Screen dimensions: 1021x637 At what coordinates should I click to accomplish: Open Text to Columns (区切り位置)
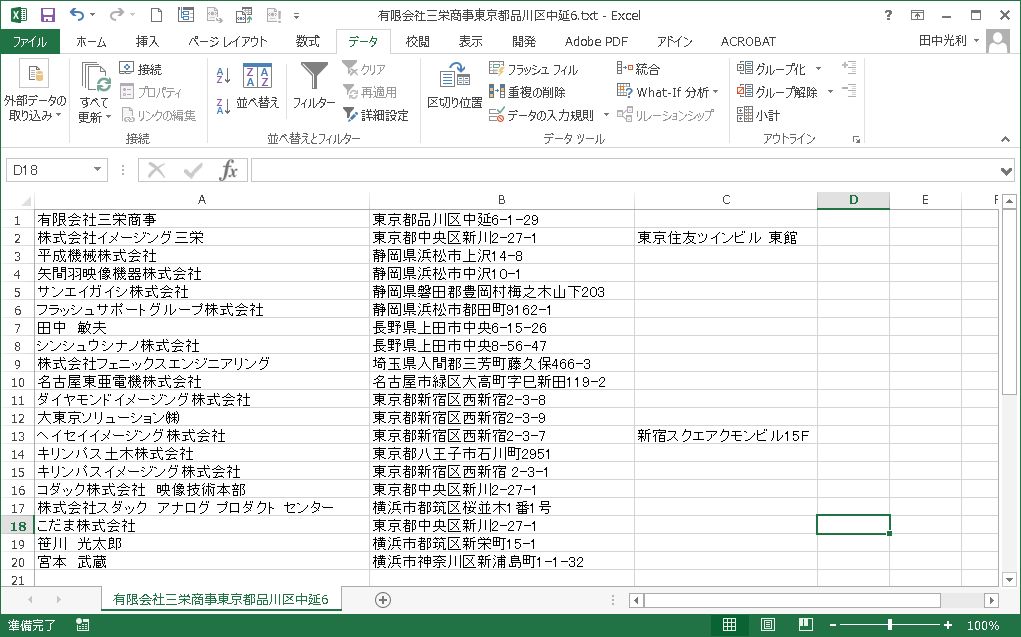pos(455,86)
